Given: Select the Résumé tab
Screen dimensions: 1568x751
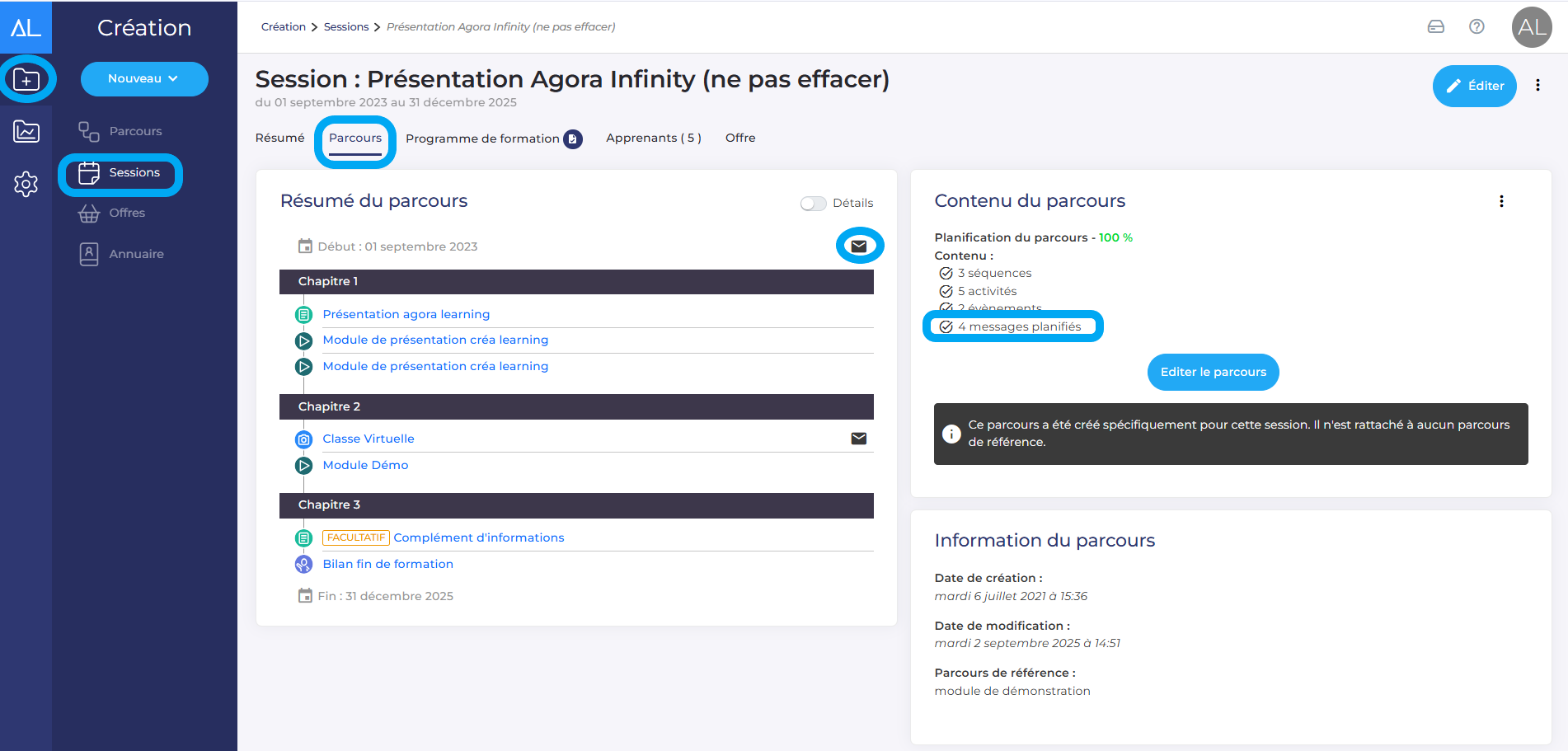Looking at the screenshot, I should [279, 138].
